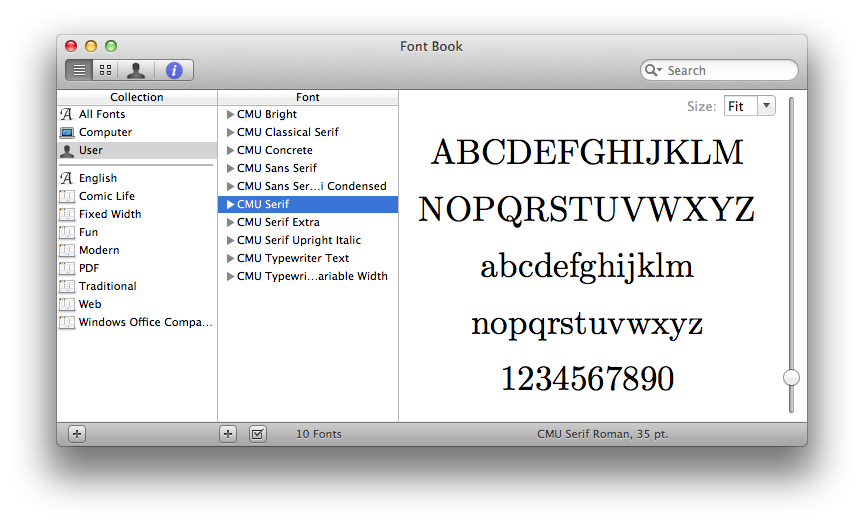Expand the selected CMU Serif family
Screen dimensions: 864x525
230,204
